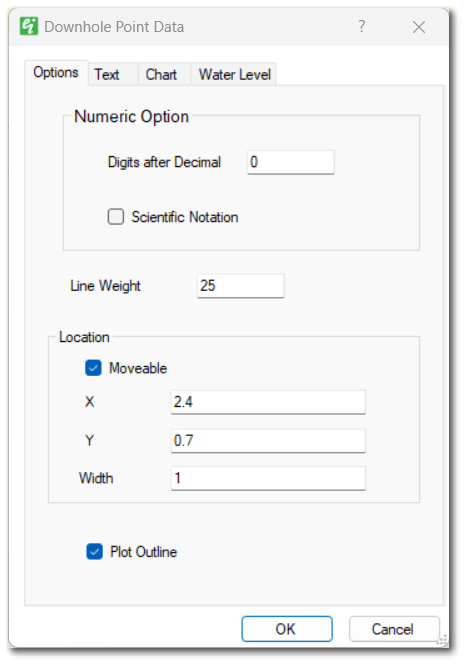The image size is (465, 664).
Task: Go to the Water Level tab
Action: pyautogui.click(x=234, y=75)
